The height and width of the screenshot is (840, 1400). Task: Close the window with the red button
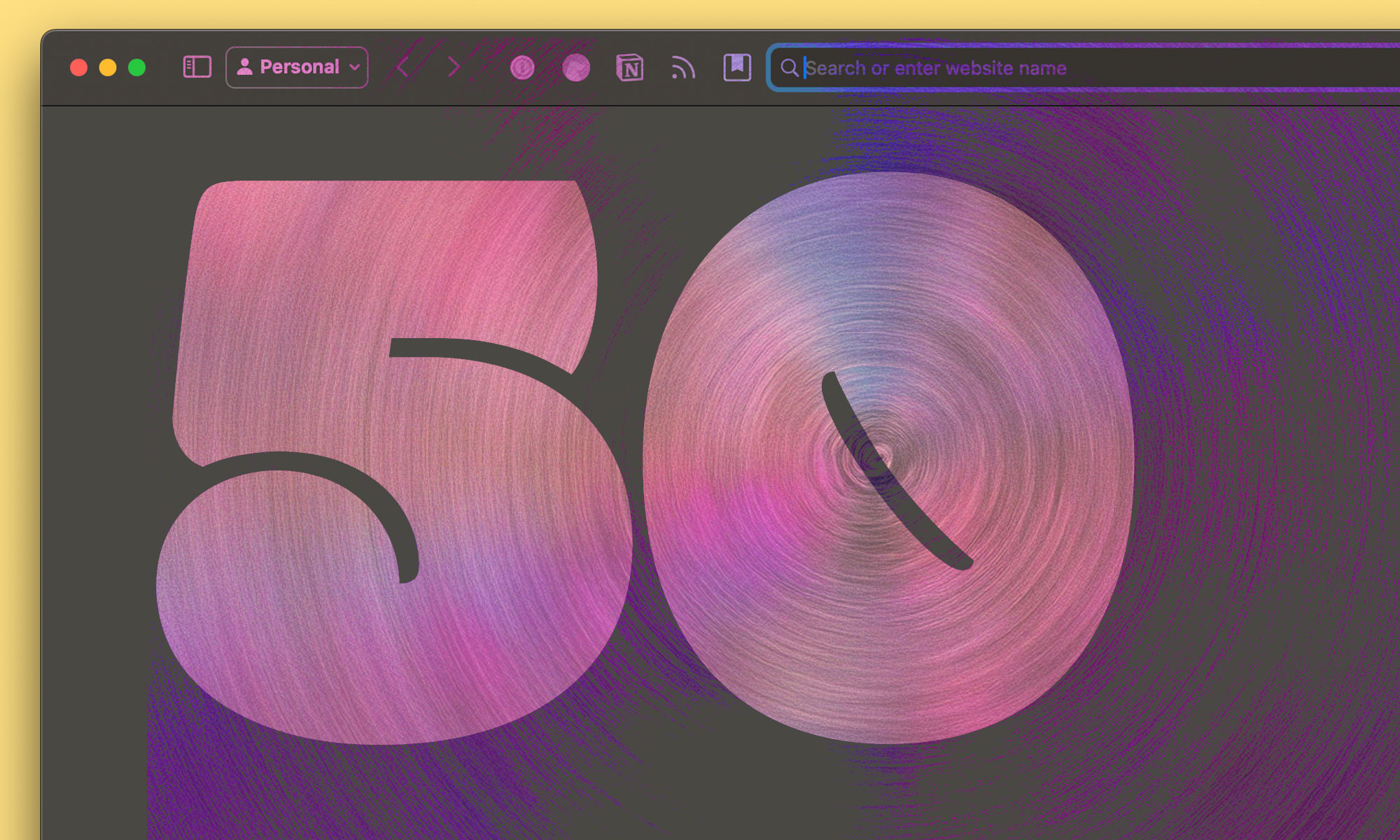[78, 67]
